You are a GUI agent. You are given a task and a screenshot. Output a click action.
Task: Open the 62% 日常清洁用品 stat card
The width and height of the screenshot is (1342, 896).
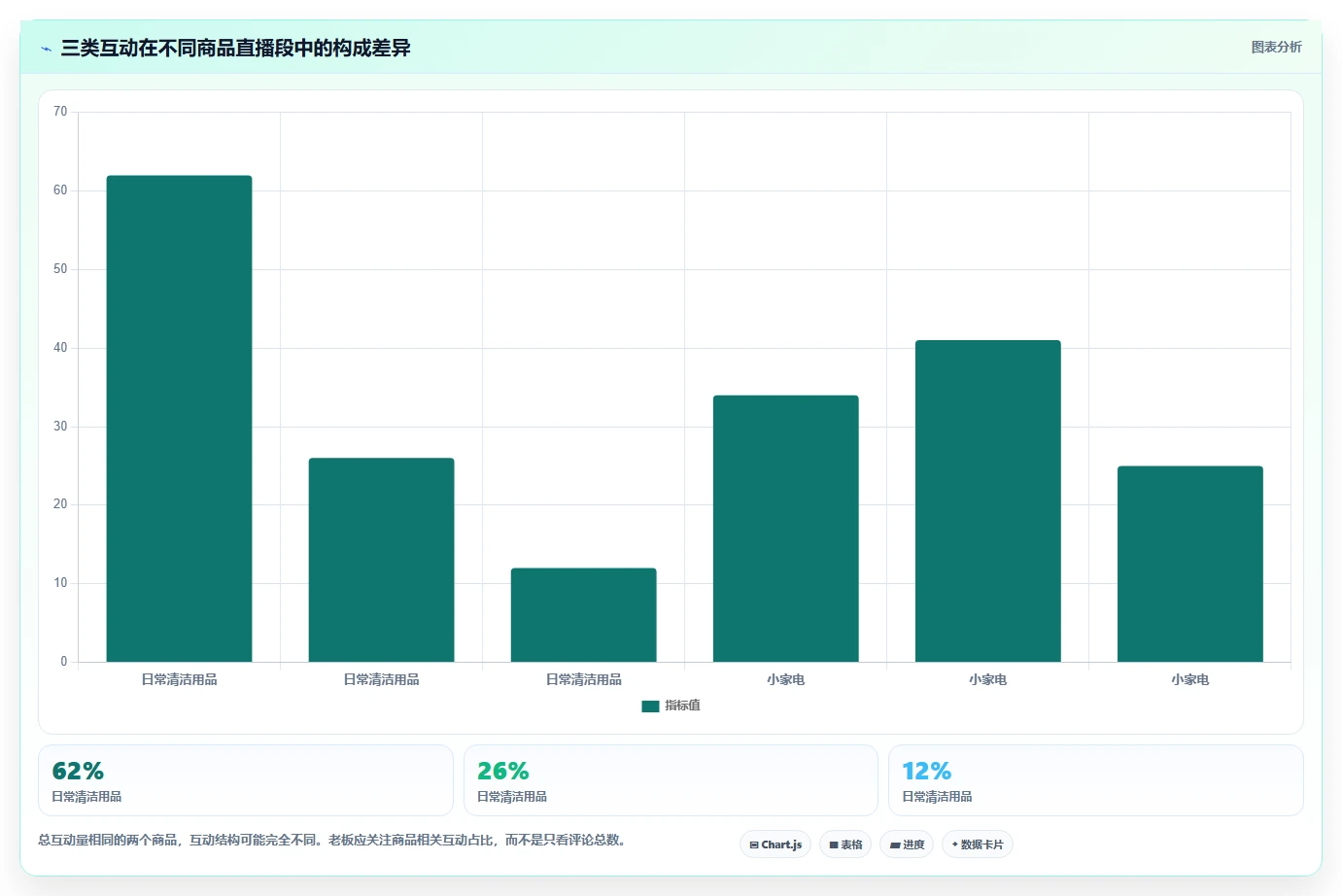pyautogui.click(x=246, y=780)
